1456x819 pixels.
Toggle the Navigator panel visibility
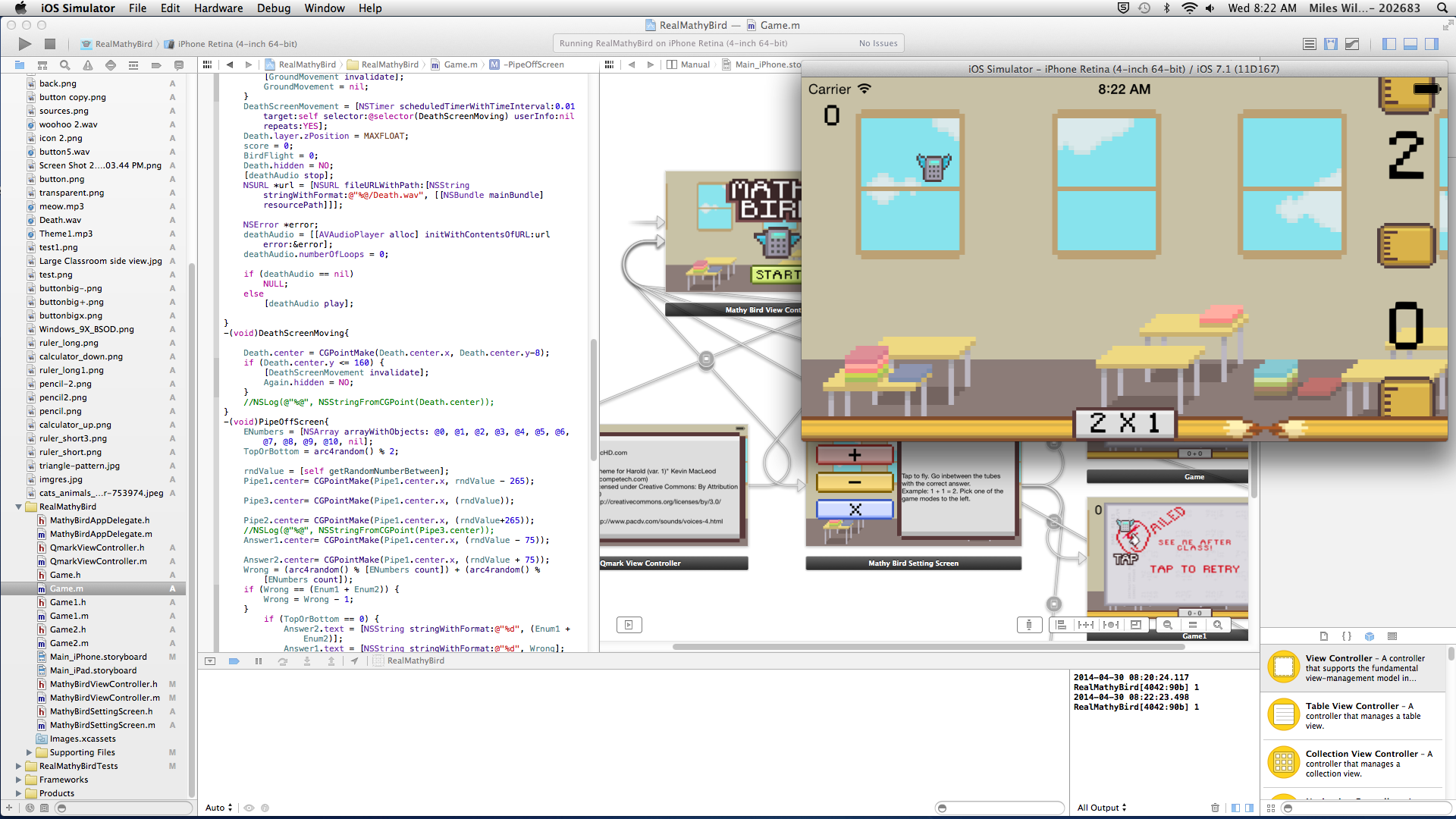point(1389,44)
